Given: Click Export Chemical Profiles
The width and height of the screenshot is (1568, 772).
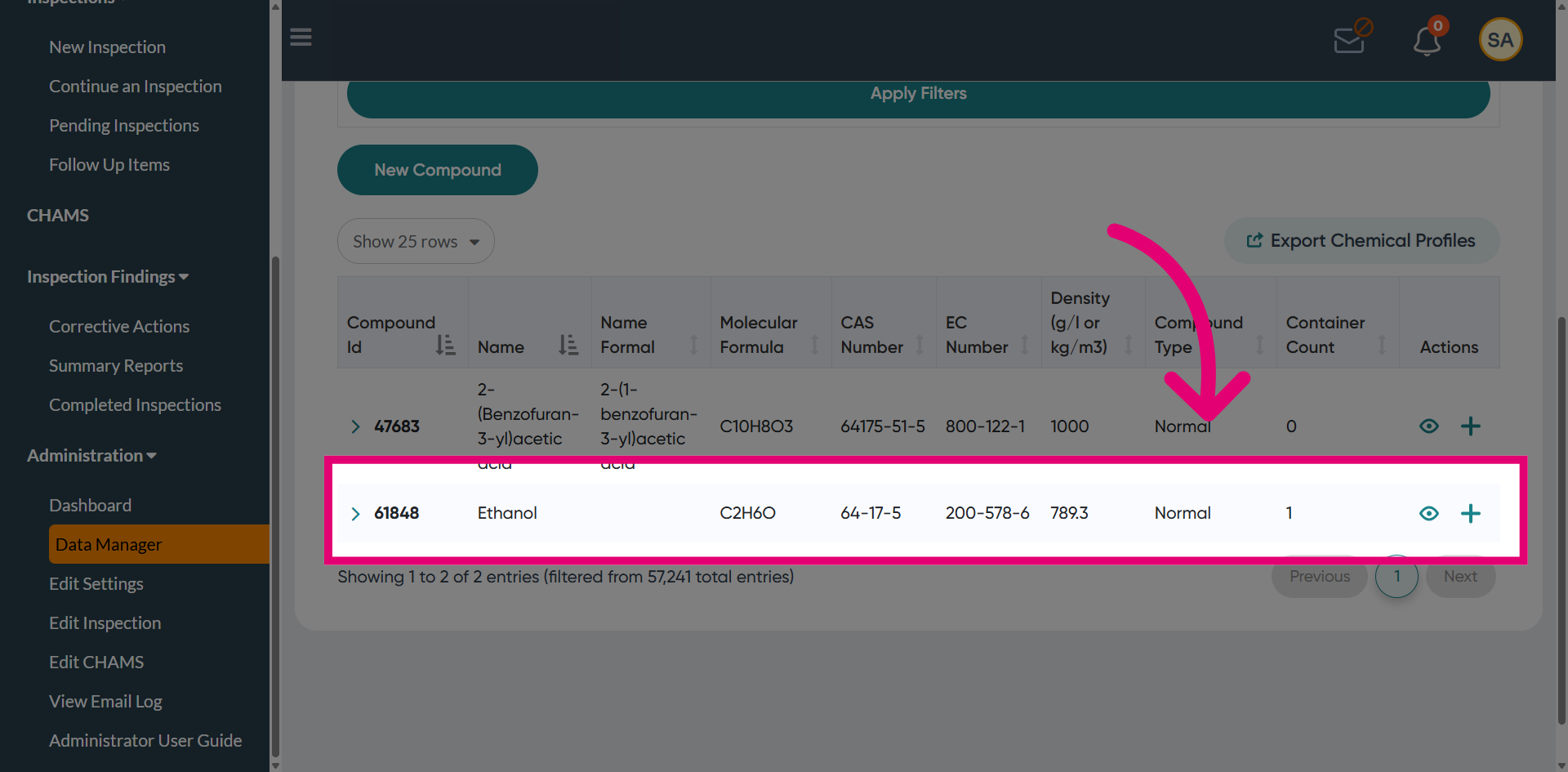Looking at the screenshot, I should [1361, 241].
